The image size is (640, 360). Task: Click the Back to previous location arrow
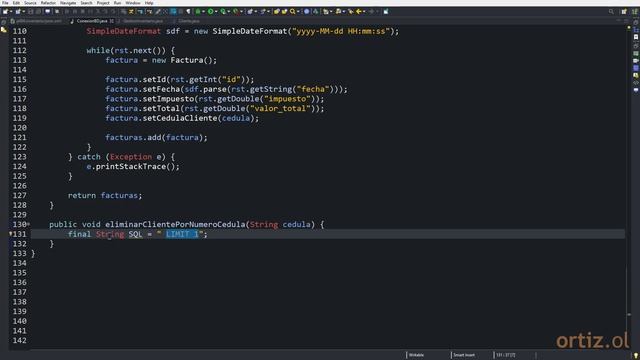[359, 11]
